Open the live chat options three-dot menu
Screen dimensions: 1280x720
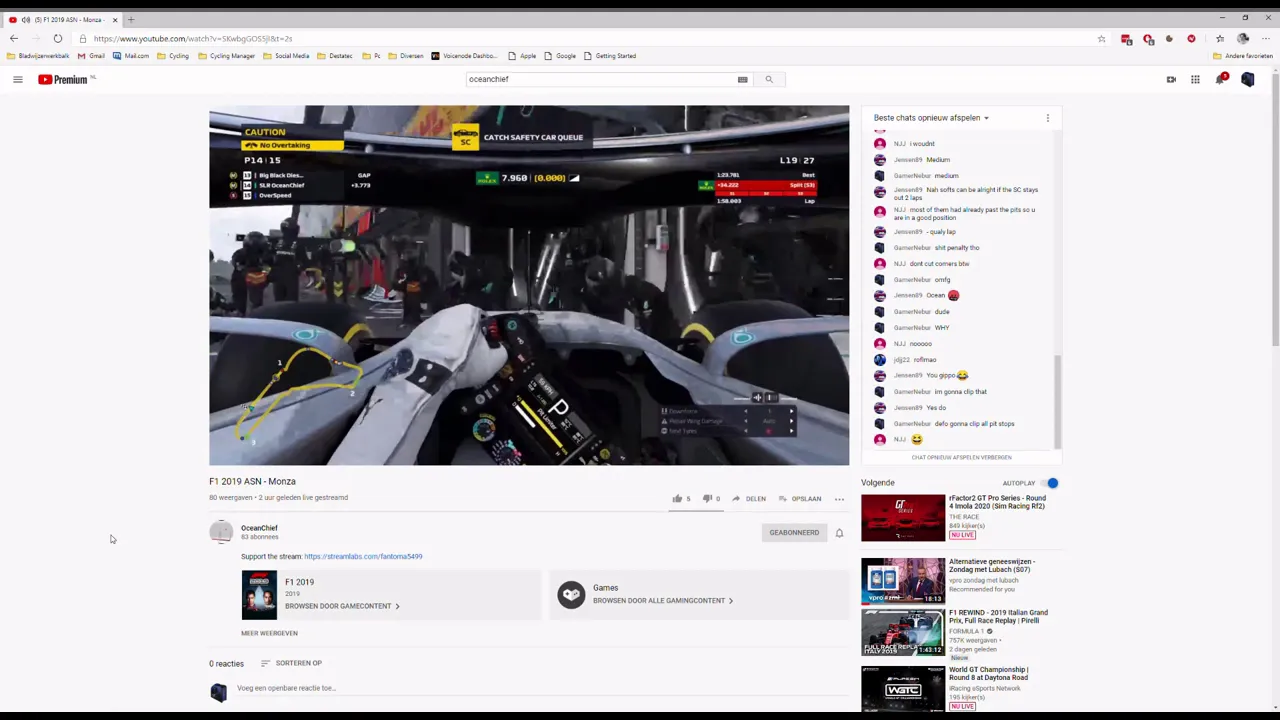pos(1047,118)
